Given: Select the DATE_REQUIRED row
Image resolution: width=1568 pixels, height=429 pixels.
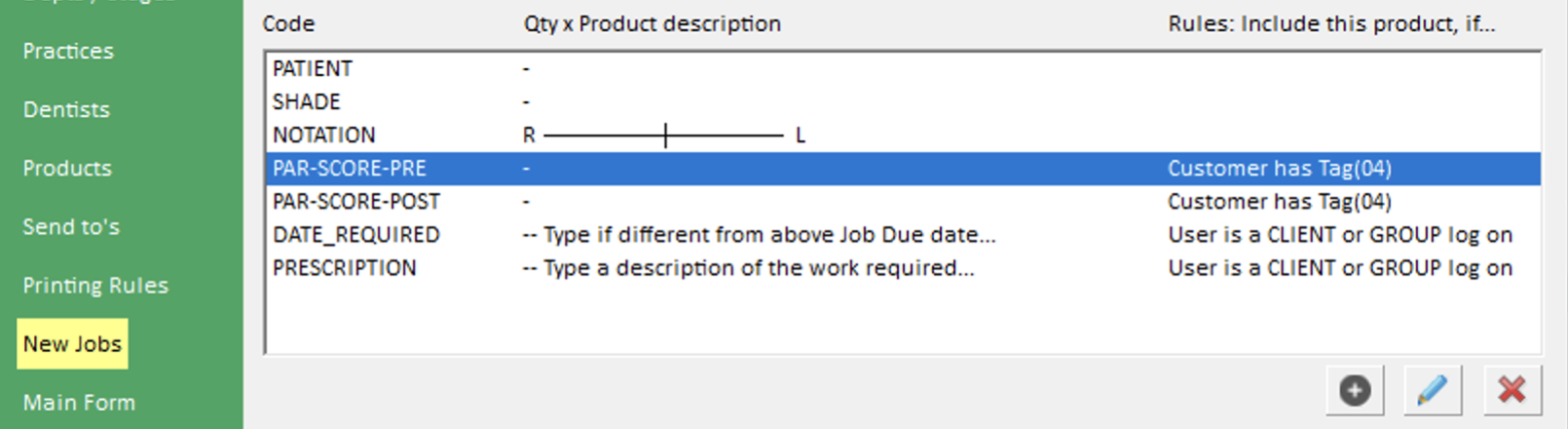Looking at the screenshot, I should (356, 235).
